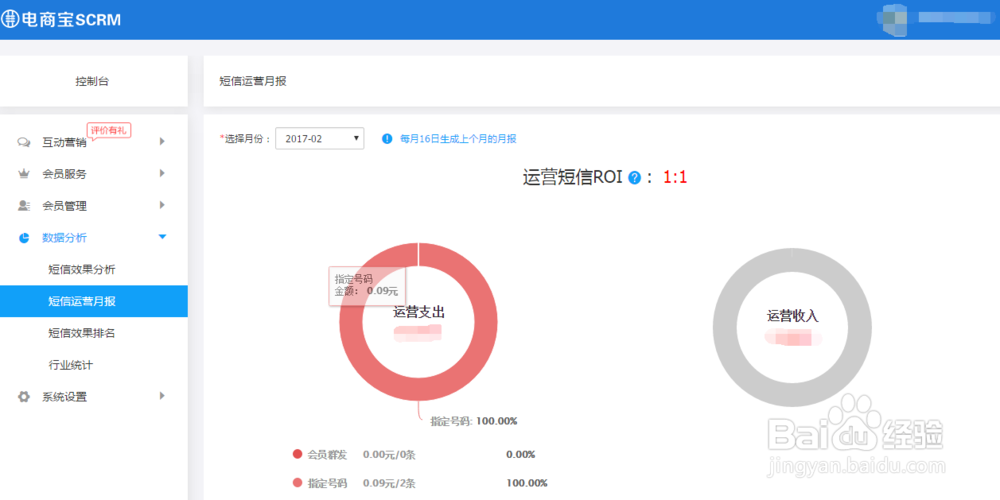The height and width of the screenshot is (500, 1000).
Task: Click the 选择月份 field label
Action: click(245, 138)
